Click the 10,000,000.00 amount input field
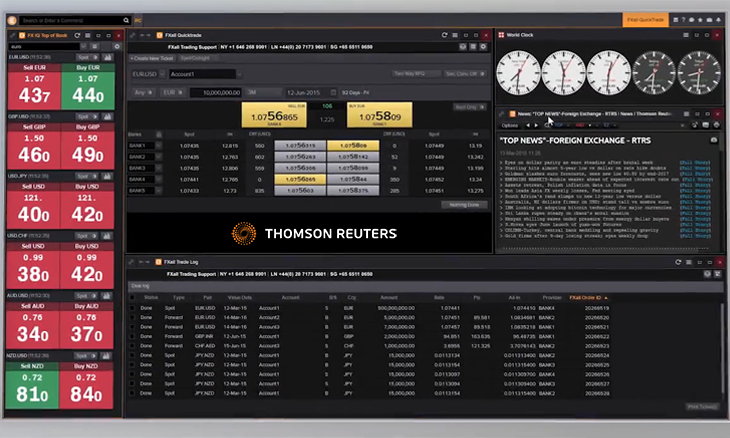Screen dimensions: 730x438 pyautogui.click(x=211, y=91)
